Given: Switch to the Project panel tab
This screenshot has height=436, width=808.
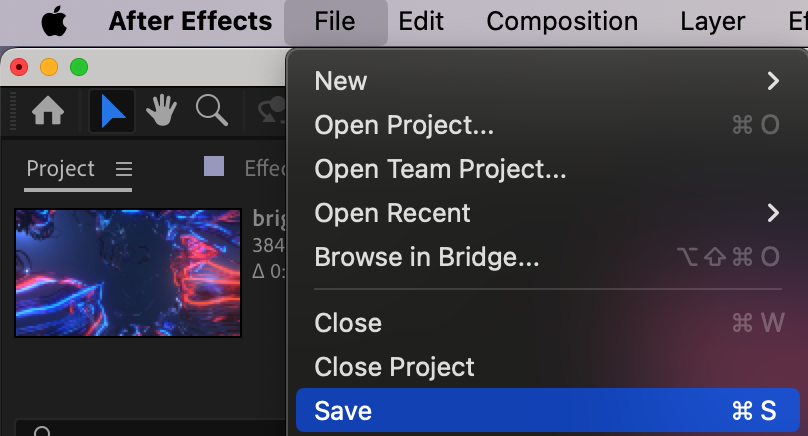Looking at the screenshot, I should (x=60, y=169).
